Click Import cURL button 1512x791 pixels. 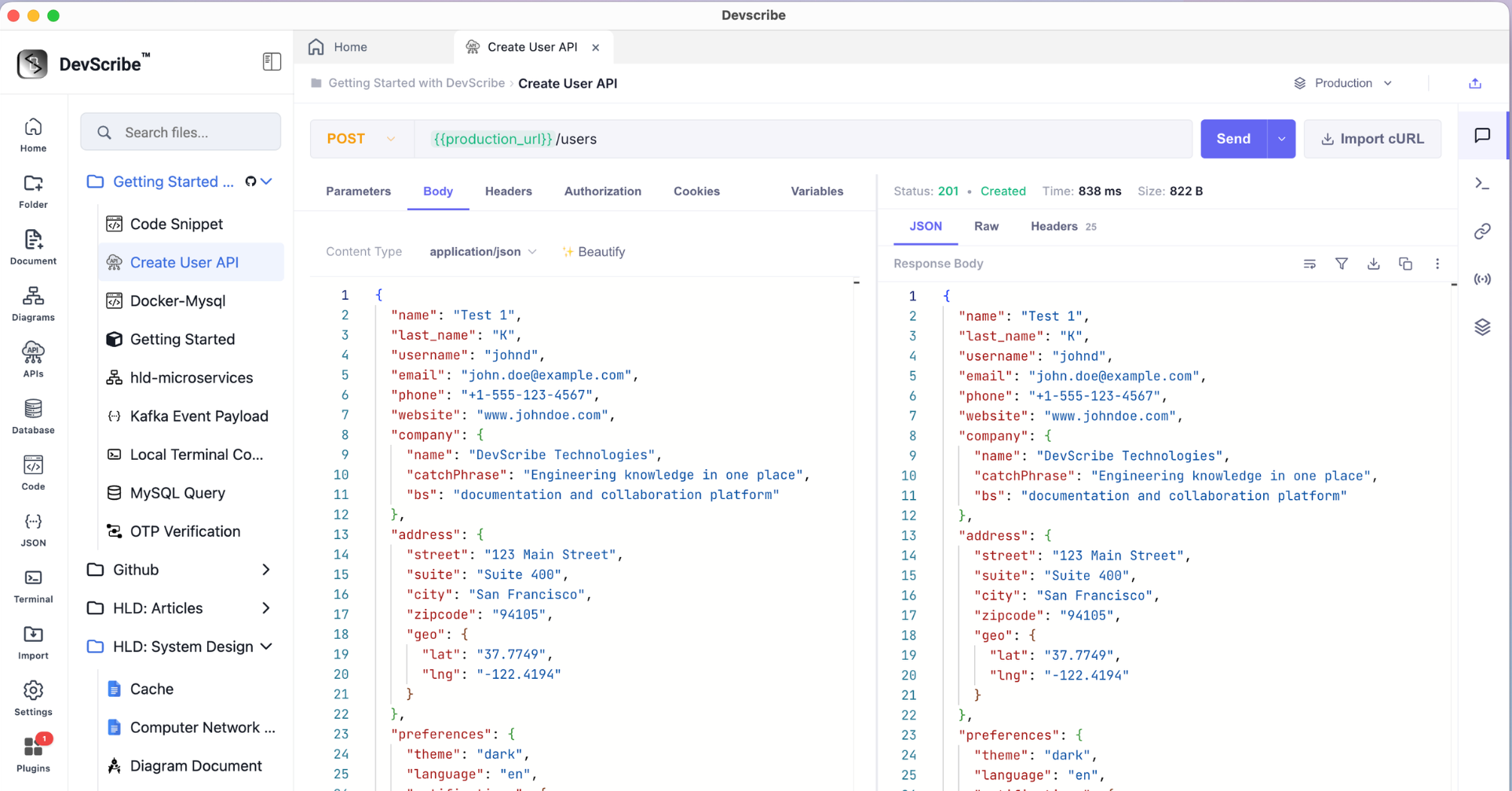pos(1372,139)
